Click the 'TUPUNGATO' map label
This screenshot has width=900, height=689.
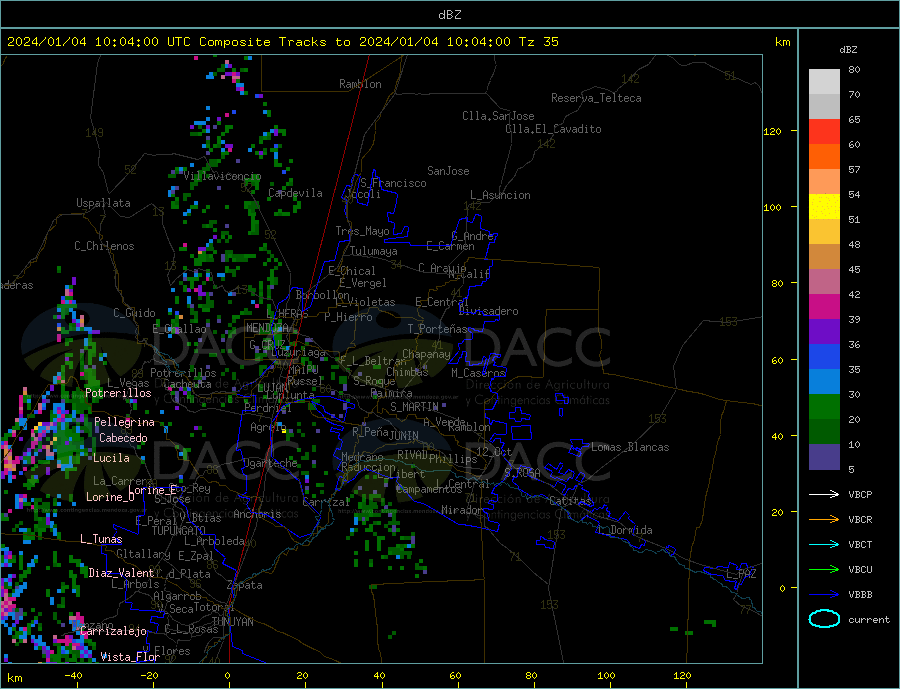pyautogui.click(x=179, y=531)
